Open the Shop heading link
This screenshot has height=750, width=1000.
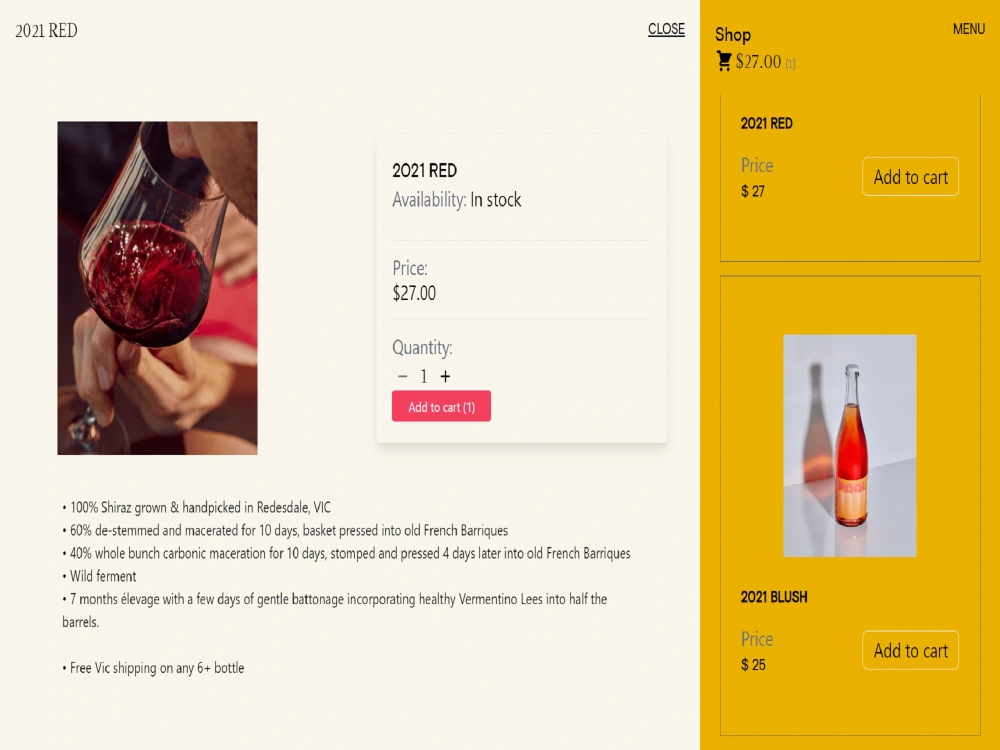click(x=733, y=34)
